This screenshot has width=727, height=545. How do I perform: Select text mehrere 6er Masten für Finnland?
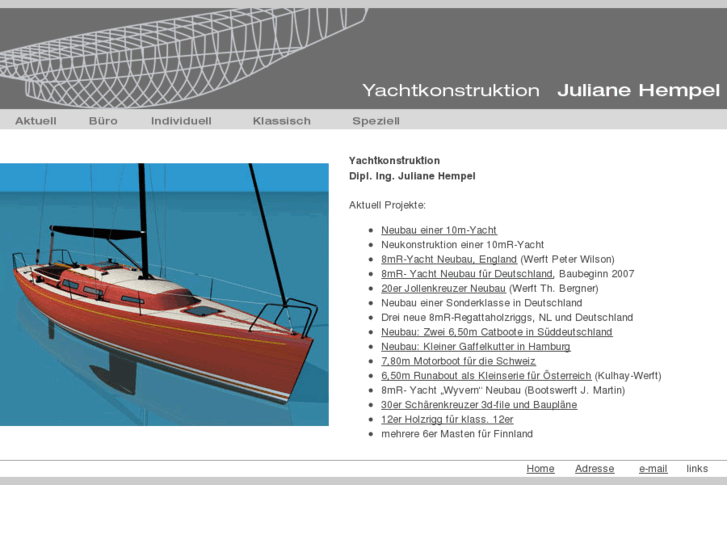tap(457, 434)
